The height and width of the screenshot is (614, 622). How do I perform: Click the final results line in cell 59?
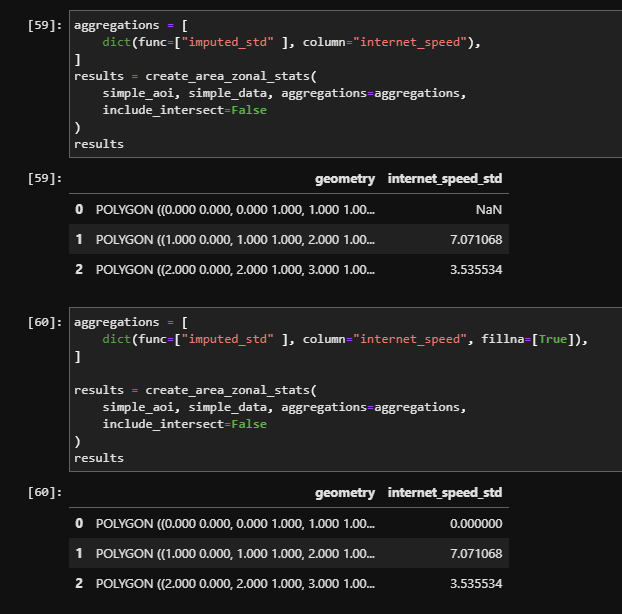coord(99,144)
